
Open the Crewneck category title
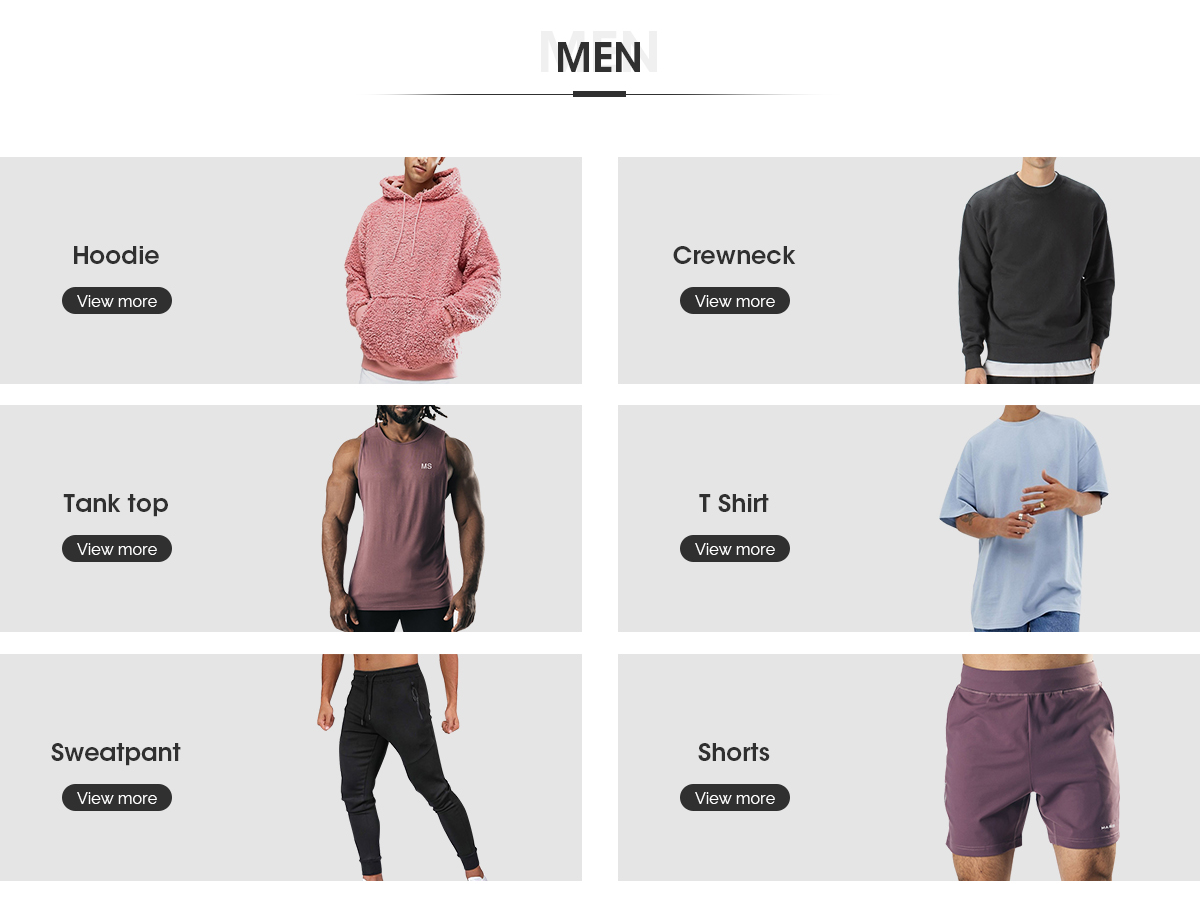pos(734,256)
